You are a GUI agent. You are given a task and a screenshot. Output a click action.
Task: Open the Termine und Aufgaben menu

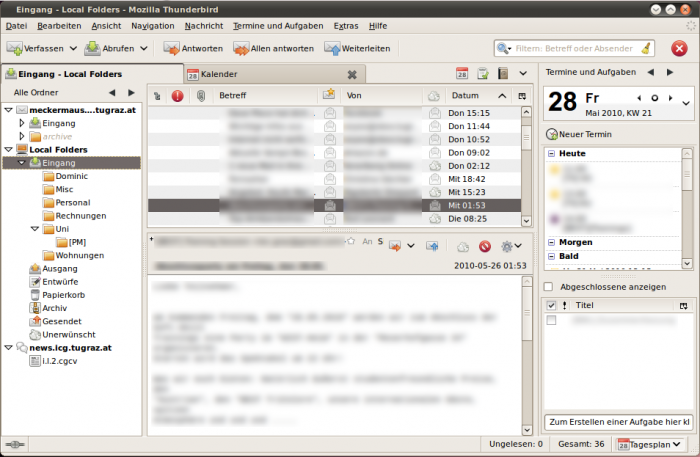coord(278,26)
